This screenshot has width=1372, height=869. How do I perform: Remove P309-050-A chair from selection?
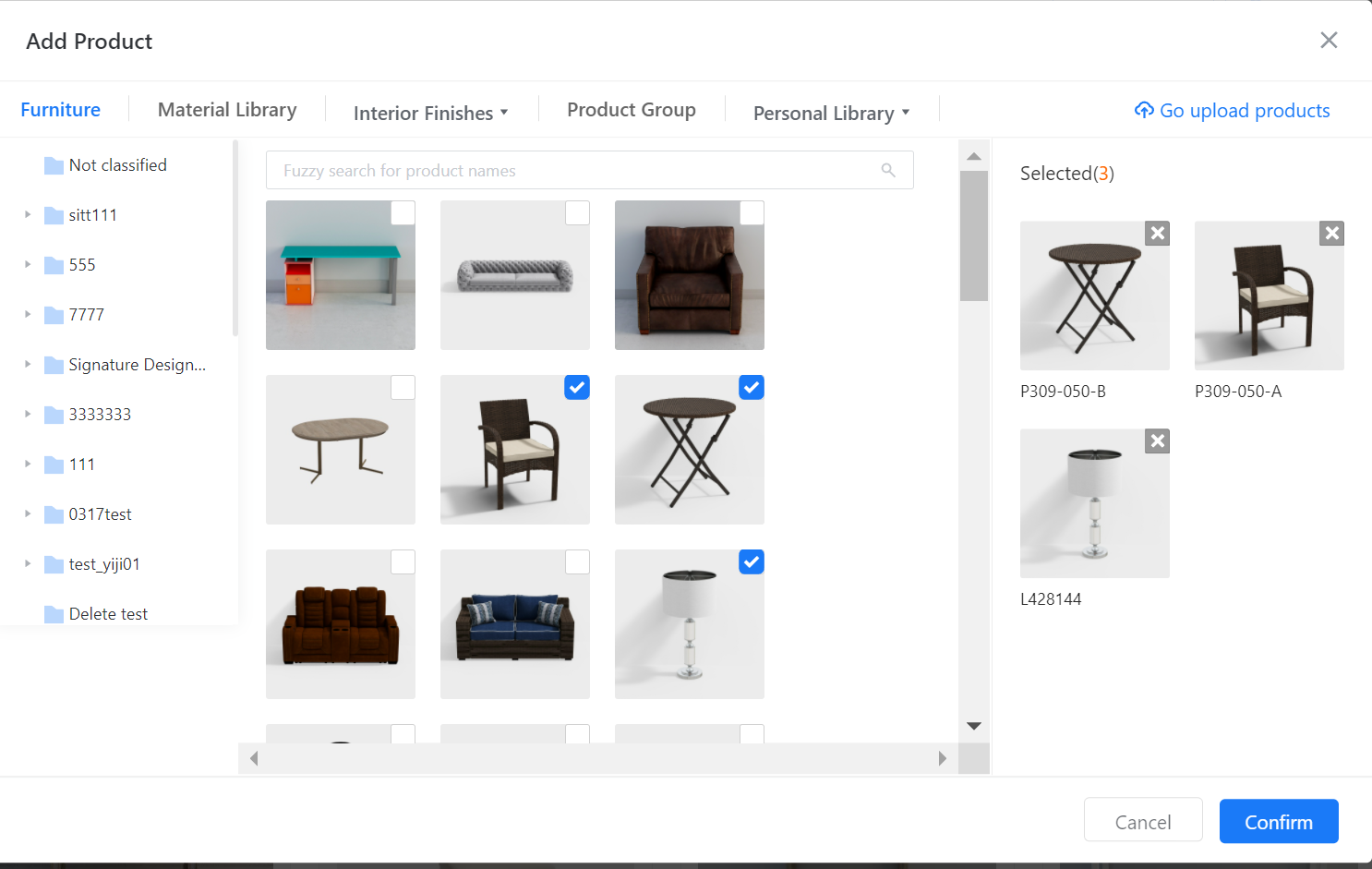click(1331, 234)
